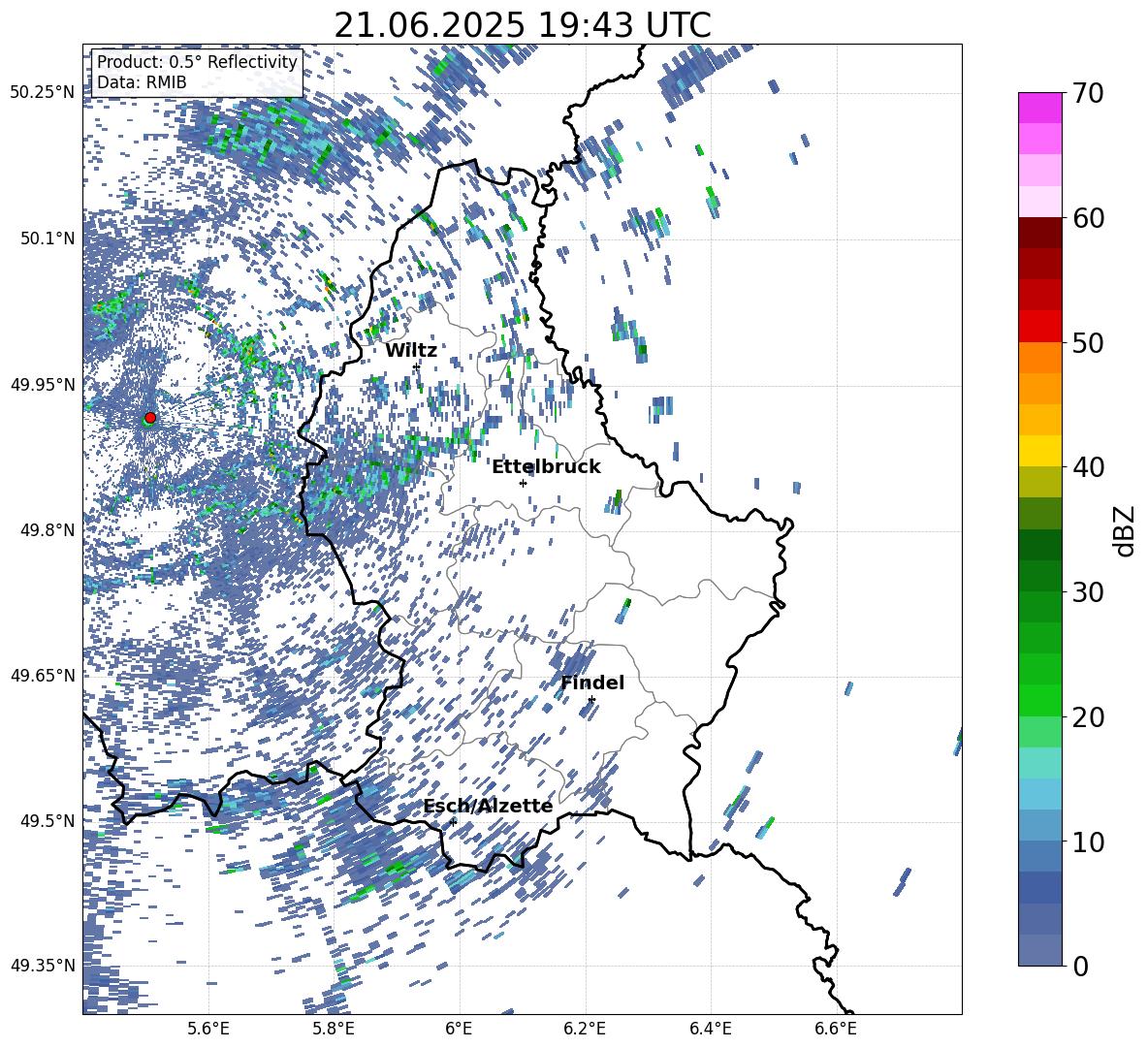The image size is (1148, 1048).
Task: Click the Wiltz city label
Action: coord(411,351)
